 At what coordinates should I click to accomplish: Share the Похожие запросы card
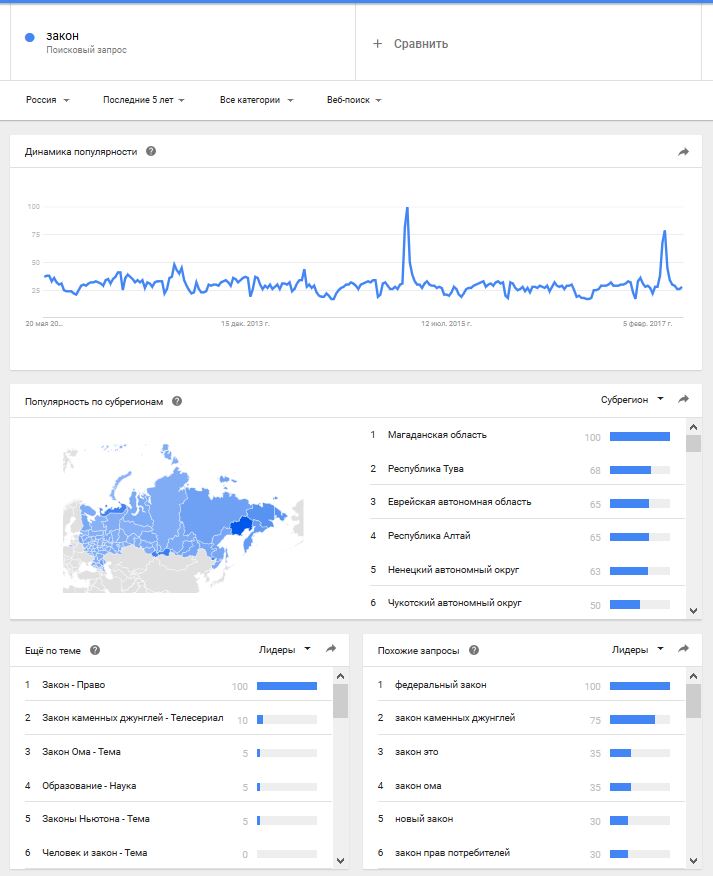(684, 649)
